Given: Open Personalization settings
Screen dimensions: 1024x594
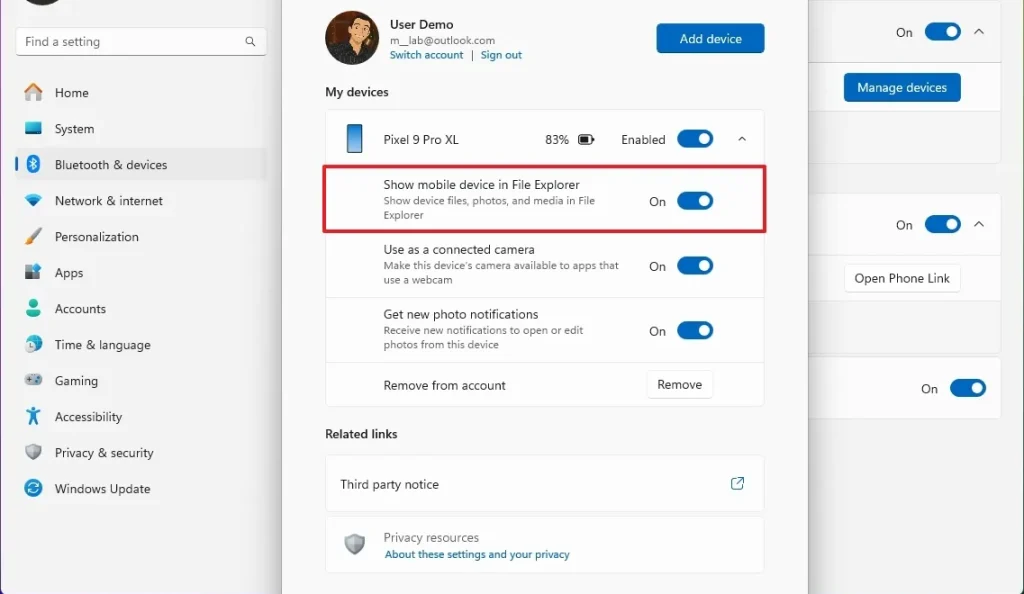Looking at the screenshot, I should click(141, 236).
